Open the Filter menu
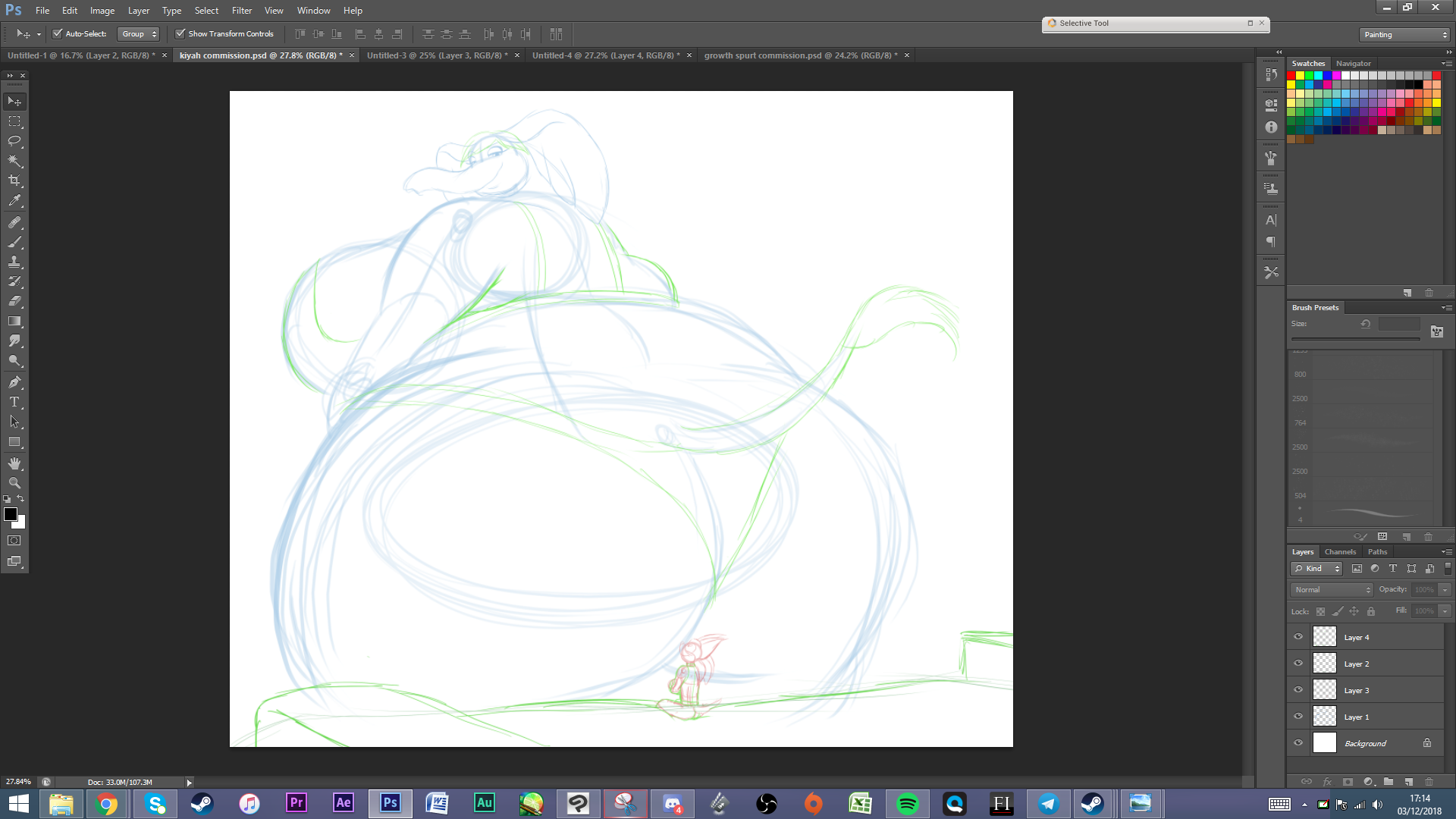This screenshot has height=819, width=1456. click(x=241, y=11)
